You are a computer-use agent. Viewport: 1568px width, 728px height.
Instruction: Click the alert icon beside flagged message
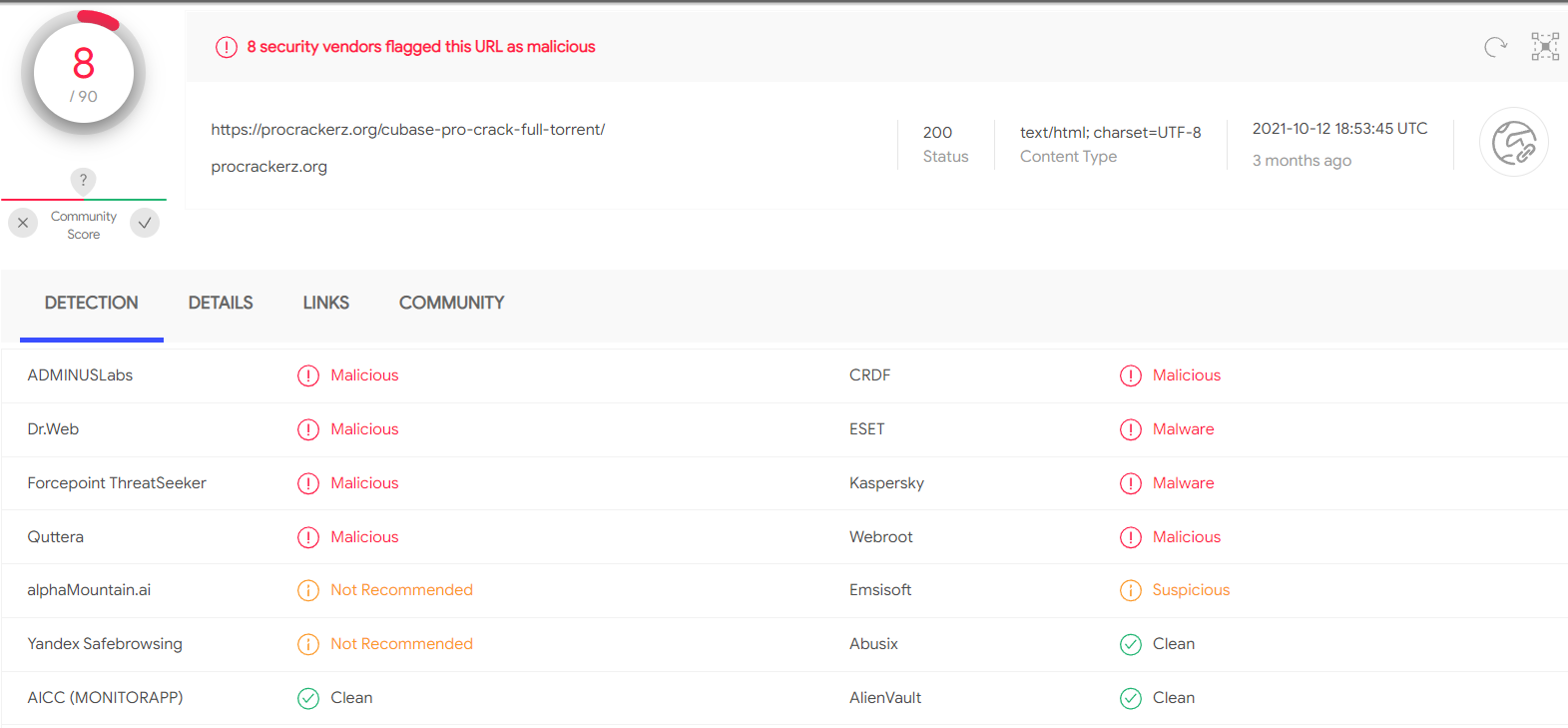tap(227, 47)
